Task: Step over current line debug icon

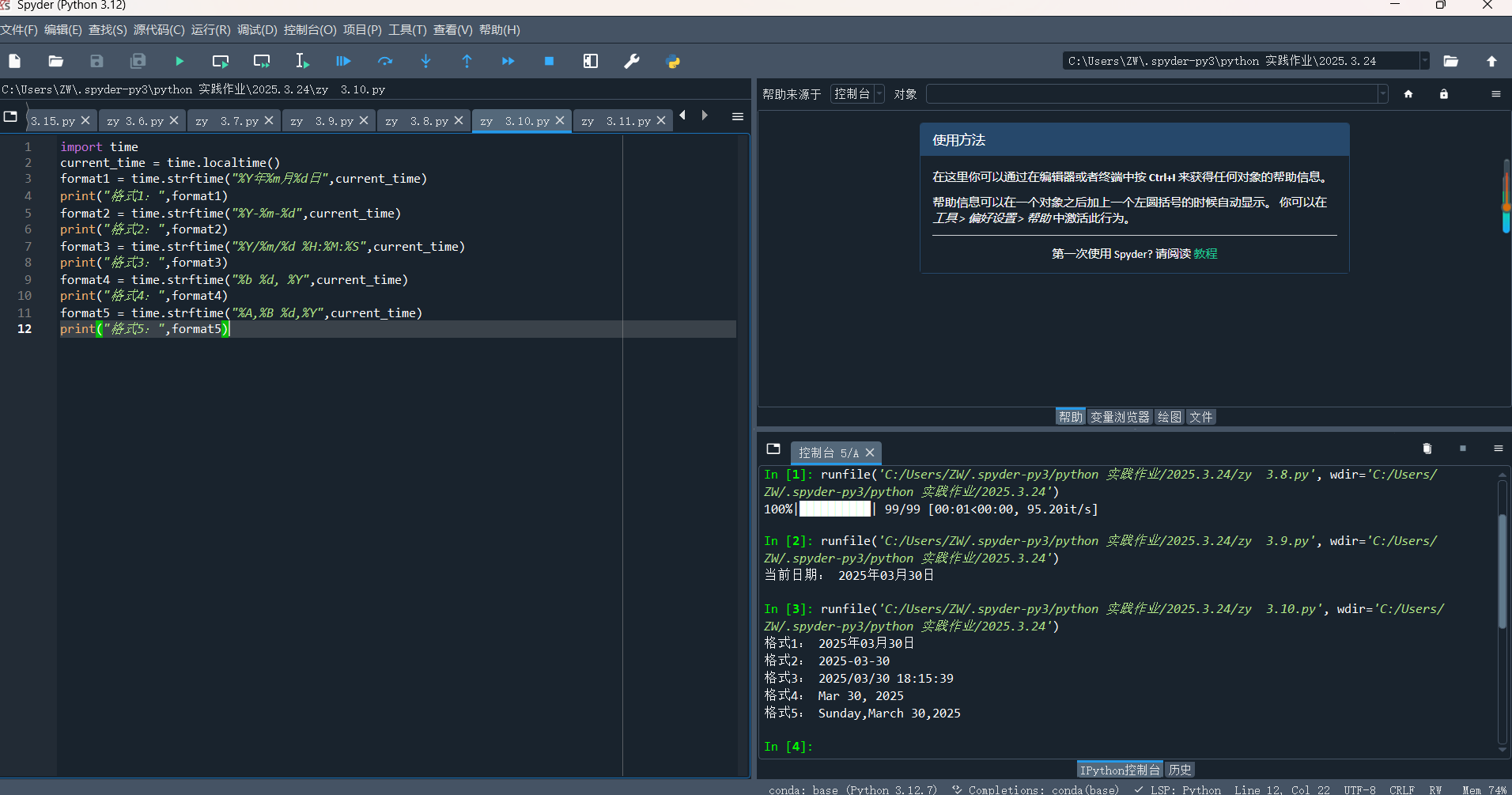Action: (x=385, y=61)
